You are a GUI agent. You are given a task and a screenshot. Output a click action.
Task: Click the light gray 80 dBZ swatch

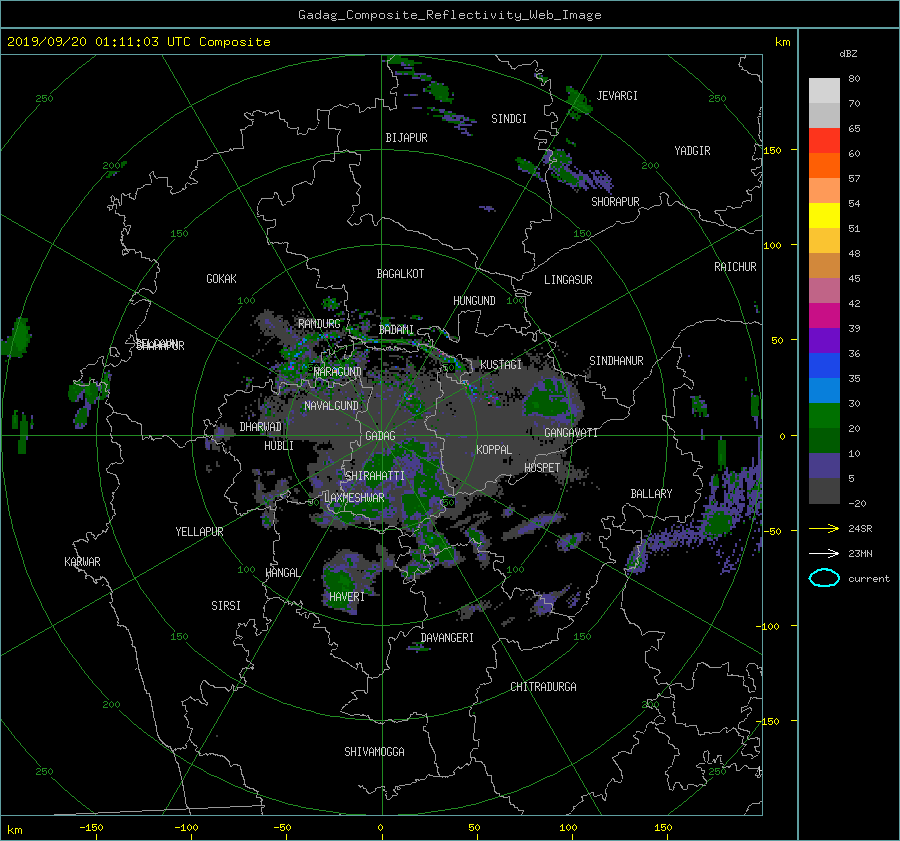824,90
